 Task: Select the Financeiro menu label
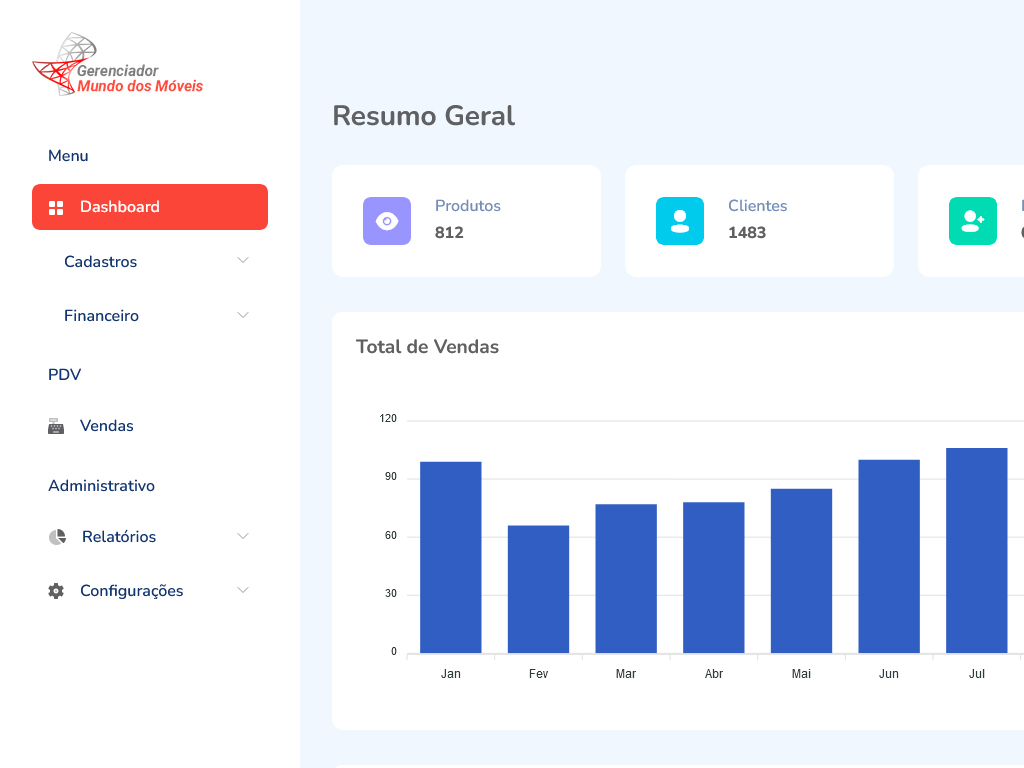[x=101, y=316]
